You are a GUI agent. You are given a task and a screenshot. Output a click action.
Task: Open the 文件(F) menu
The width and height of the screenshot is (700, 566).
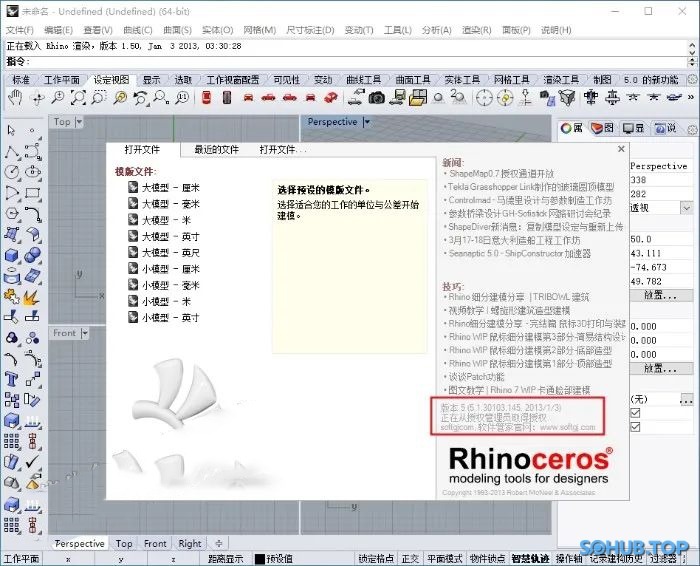[20, 30]
